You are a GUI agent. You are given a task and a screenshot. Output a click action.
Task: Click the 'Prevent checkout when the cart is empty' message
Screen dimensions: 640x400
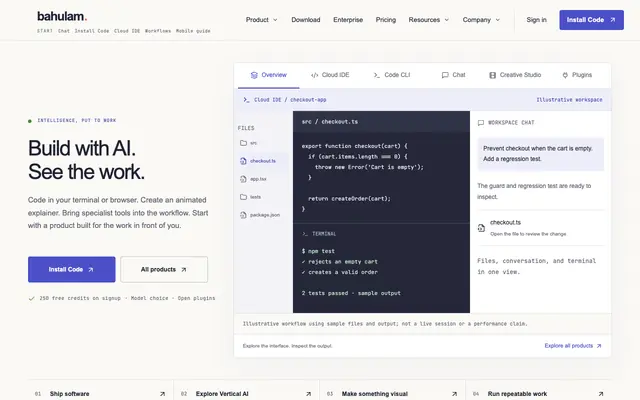click(540, 154)
